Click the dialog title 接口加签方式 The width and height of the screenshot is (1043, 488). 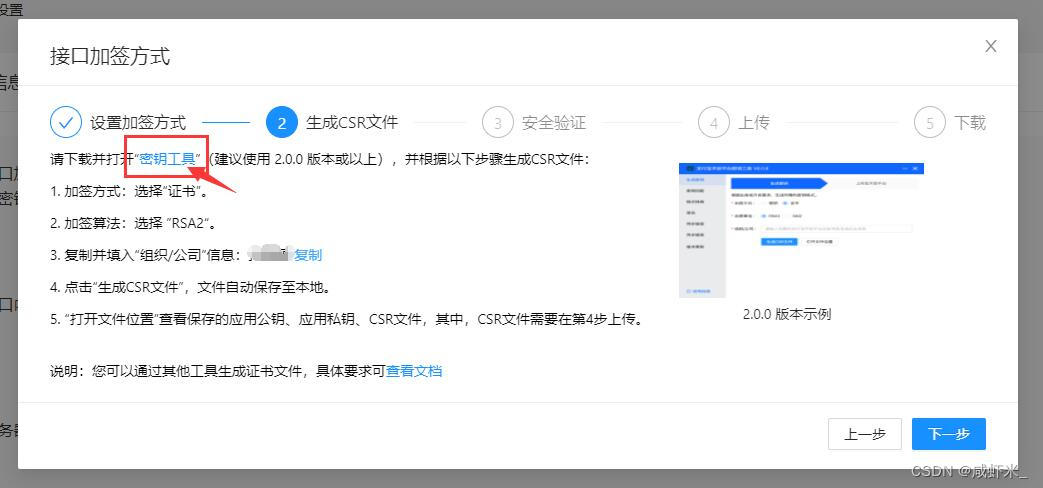point(110,56)
